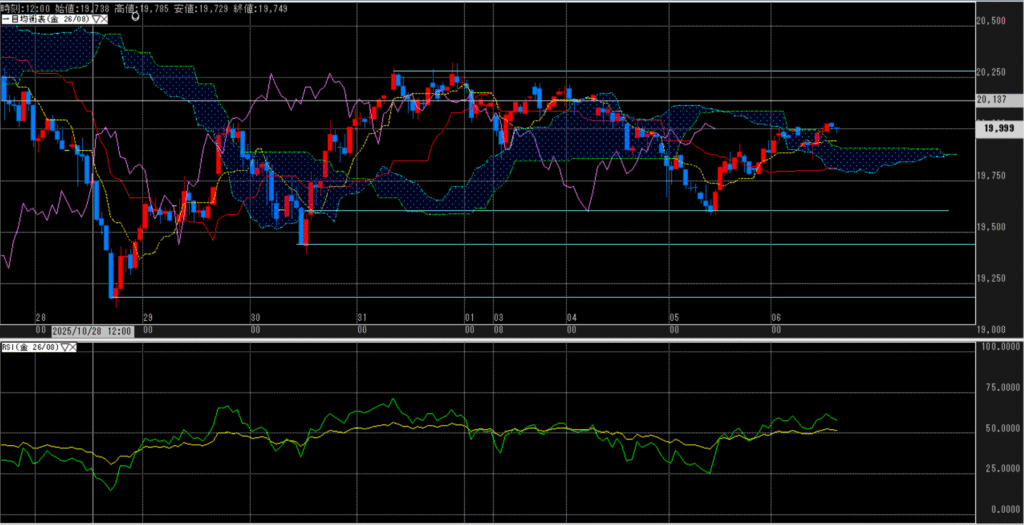The height and width of the screenshot is (525, 1024).
Task: Remove the RSI panel using its X icon
Action: click(75, 348)
